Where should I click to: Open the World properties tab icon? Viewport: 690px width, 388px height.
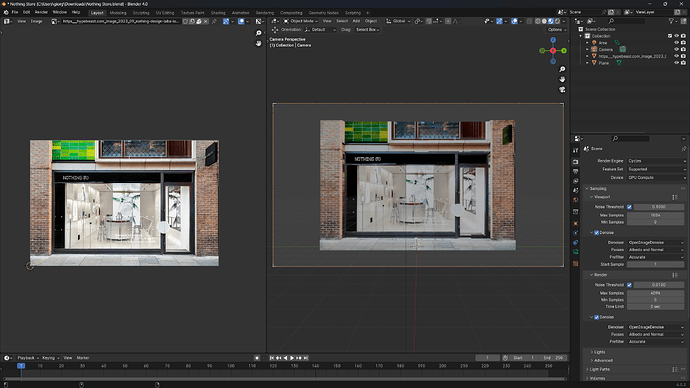(576, 200)
